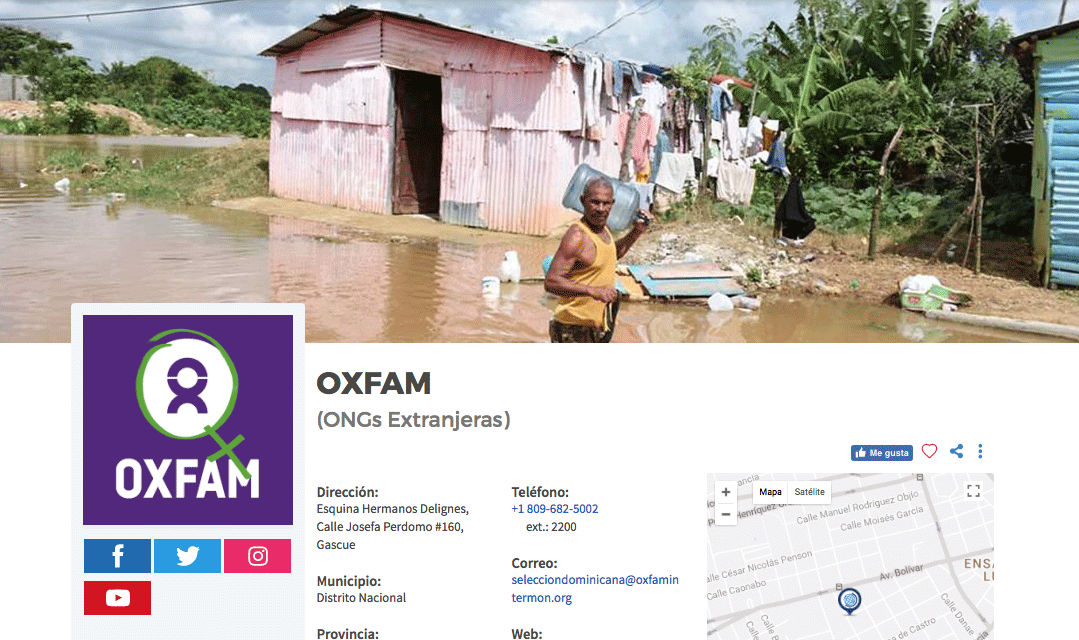Toggle fullscreen map view
1079x640 pixels.
(x=973, y=491)
